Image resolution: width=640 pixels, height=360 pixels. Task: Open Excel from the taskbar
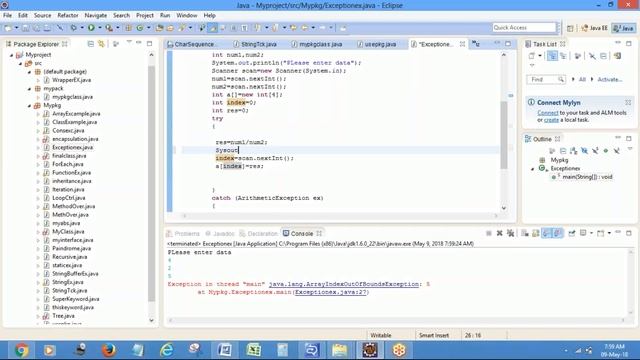(253, 350)
